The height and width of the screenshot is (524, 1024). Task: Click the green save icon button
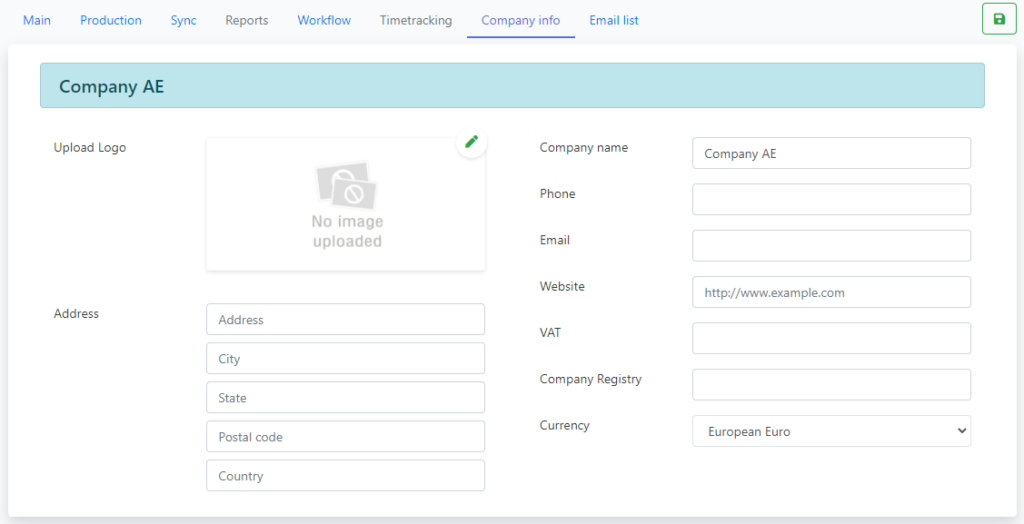pos(998,19)
